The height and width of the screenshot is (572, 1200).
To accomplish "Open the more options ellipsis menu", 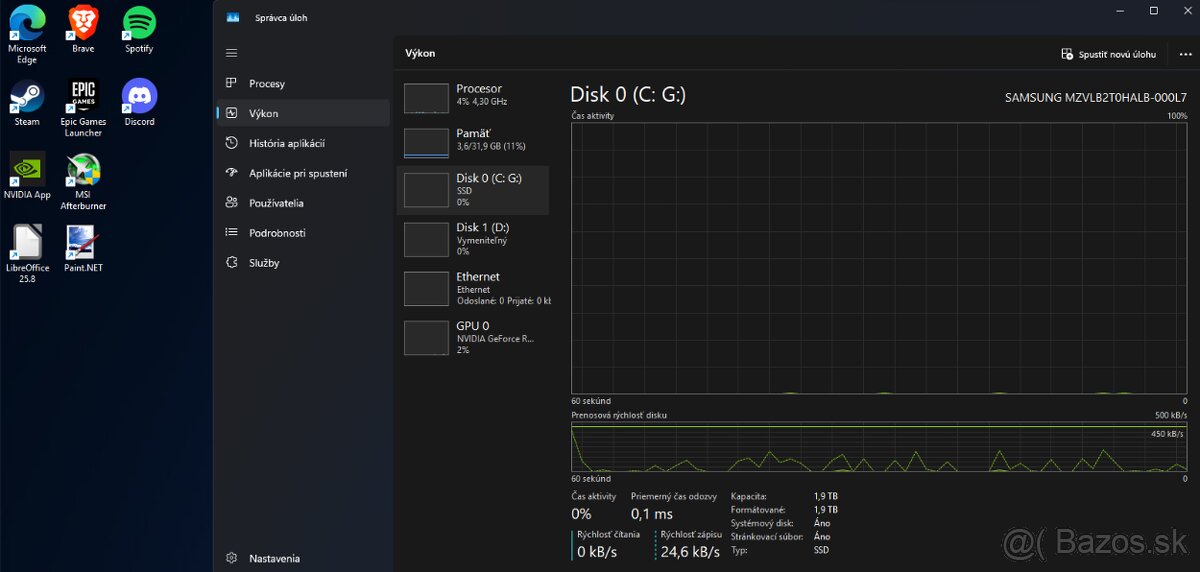I will (x=1186, y=54).
